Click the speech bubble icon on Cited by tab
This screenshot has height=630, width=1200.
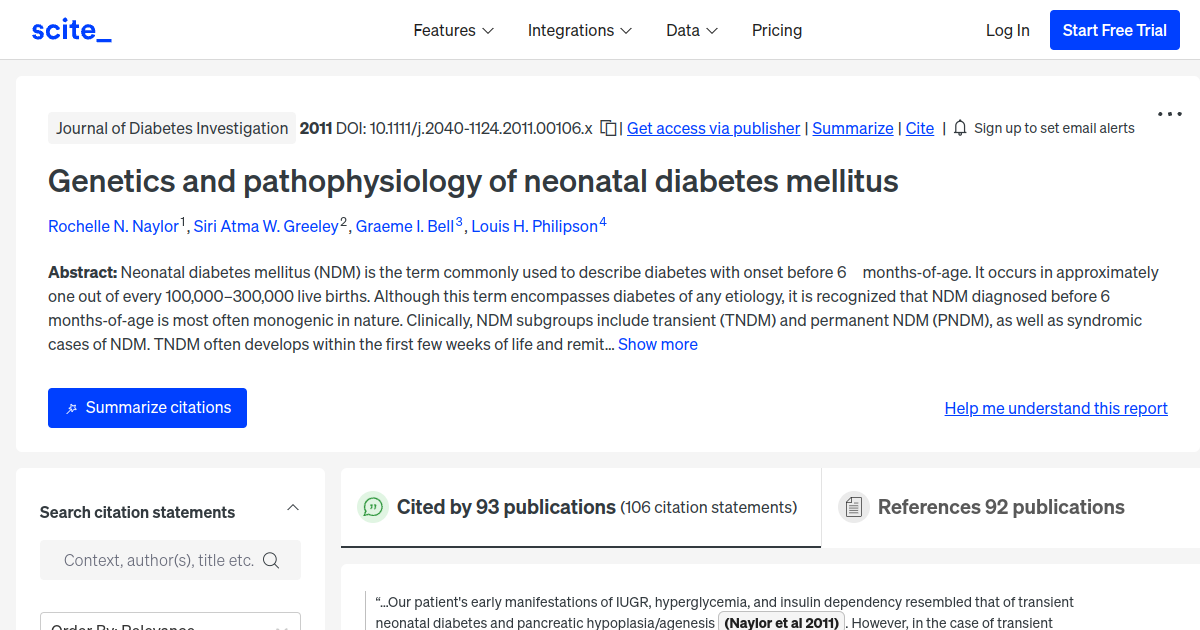372,507
